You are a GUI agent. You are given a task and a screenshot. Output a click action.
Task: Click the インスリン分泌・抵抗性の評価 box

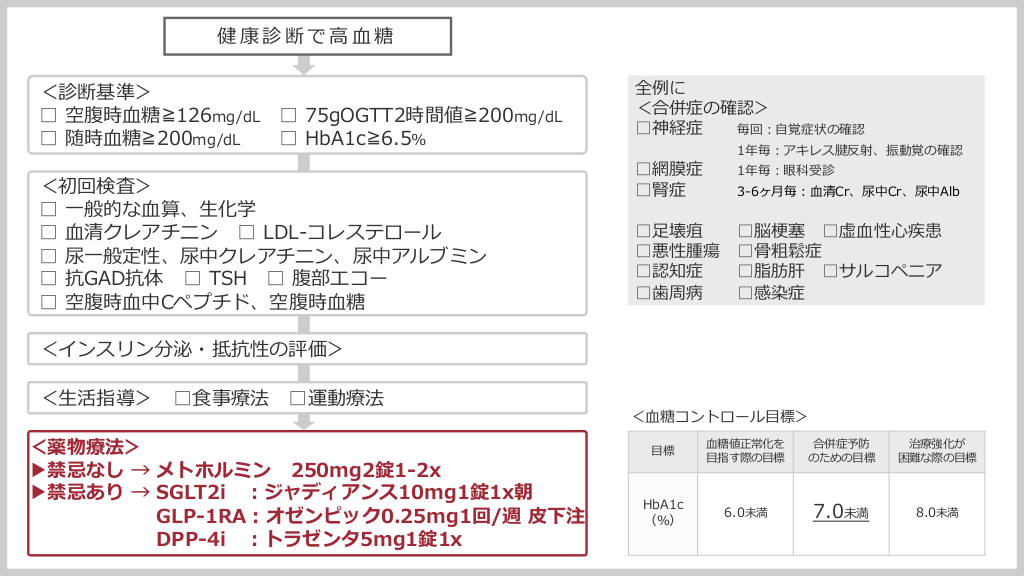coord(304,349)
